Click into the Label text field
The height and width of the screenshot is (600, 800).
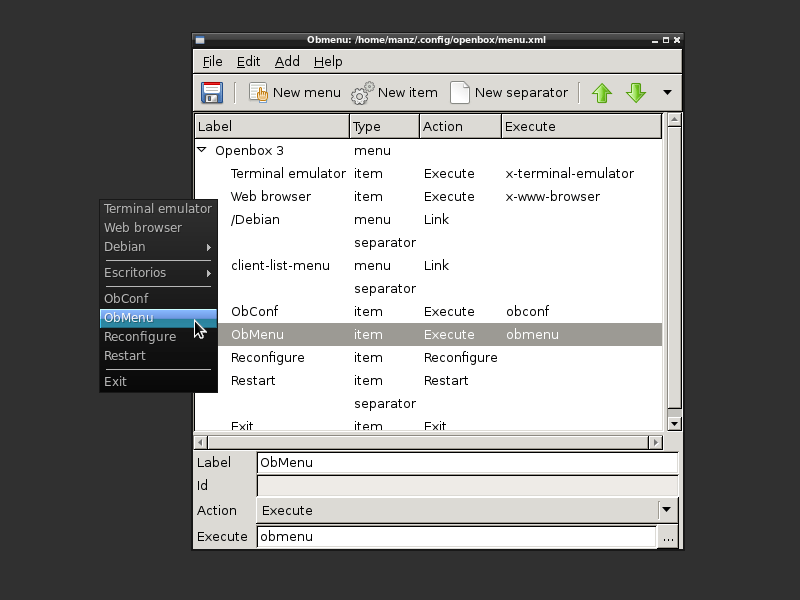467,463
